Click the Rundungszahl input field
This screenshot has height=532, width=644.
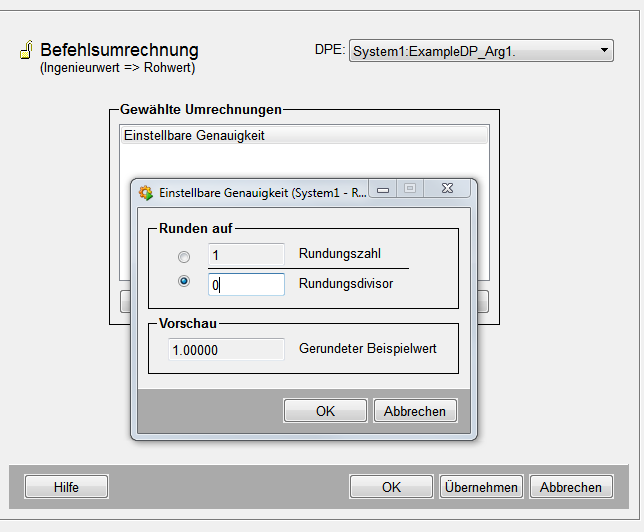click(x=246, y=255)
